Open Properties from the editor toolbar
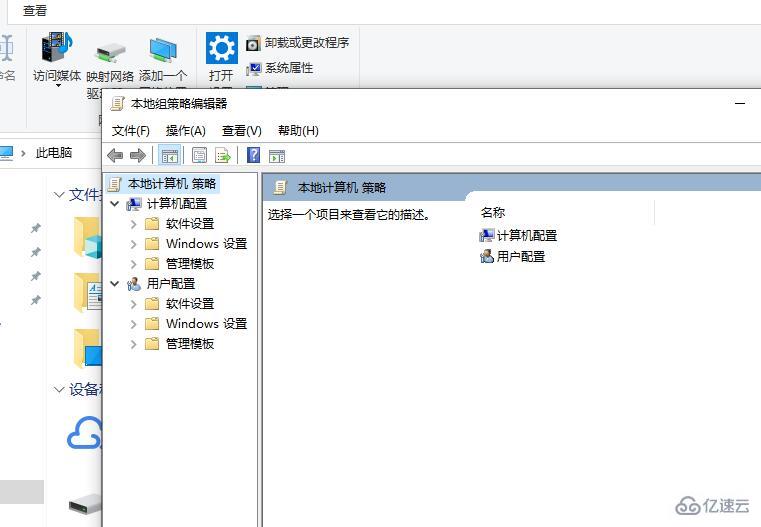 pos(199,156)
